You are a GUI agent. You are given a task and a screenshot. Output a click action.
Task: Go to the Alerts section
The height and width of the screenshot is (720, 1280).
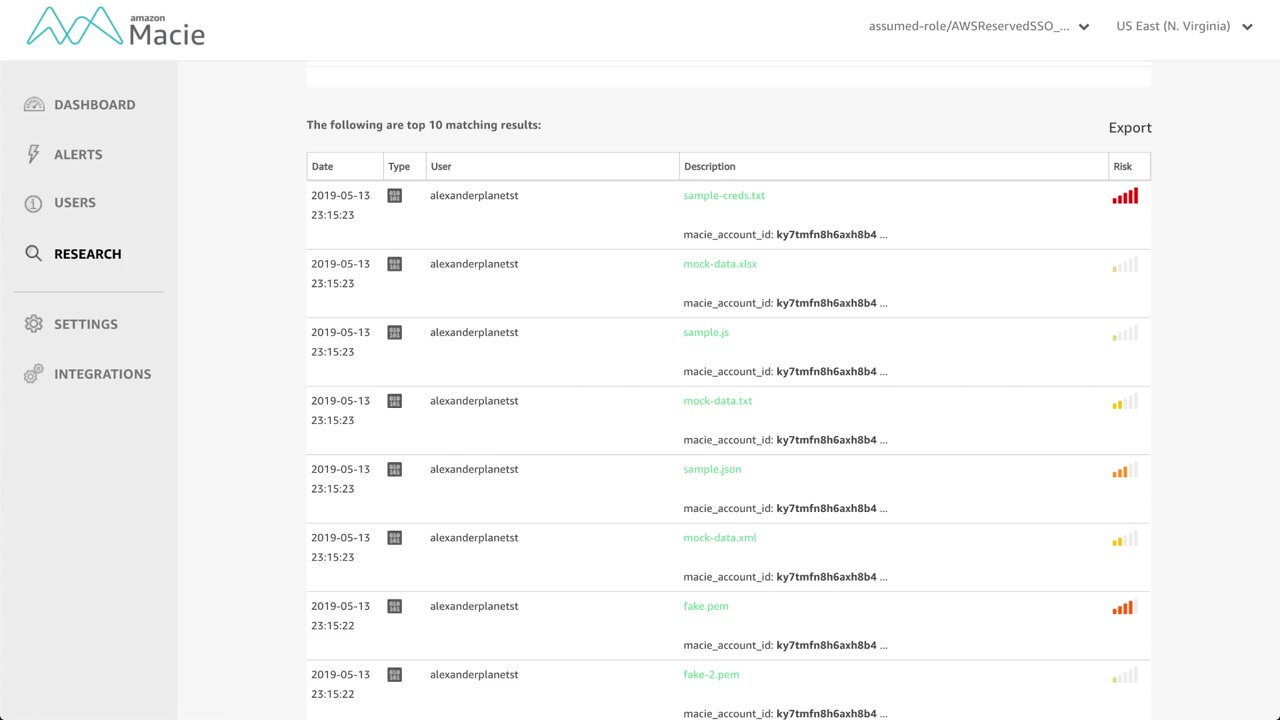point(78,155)
